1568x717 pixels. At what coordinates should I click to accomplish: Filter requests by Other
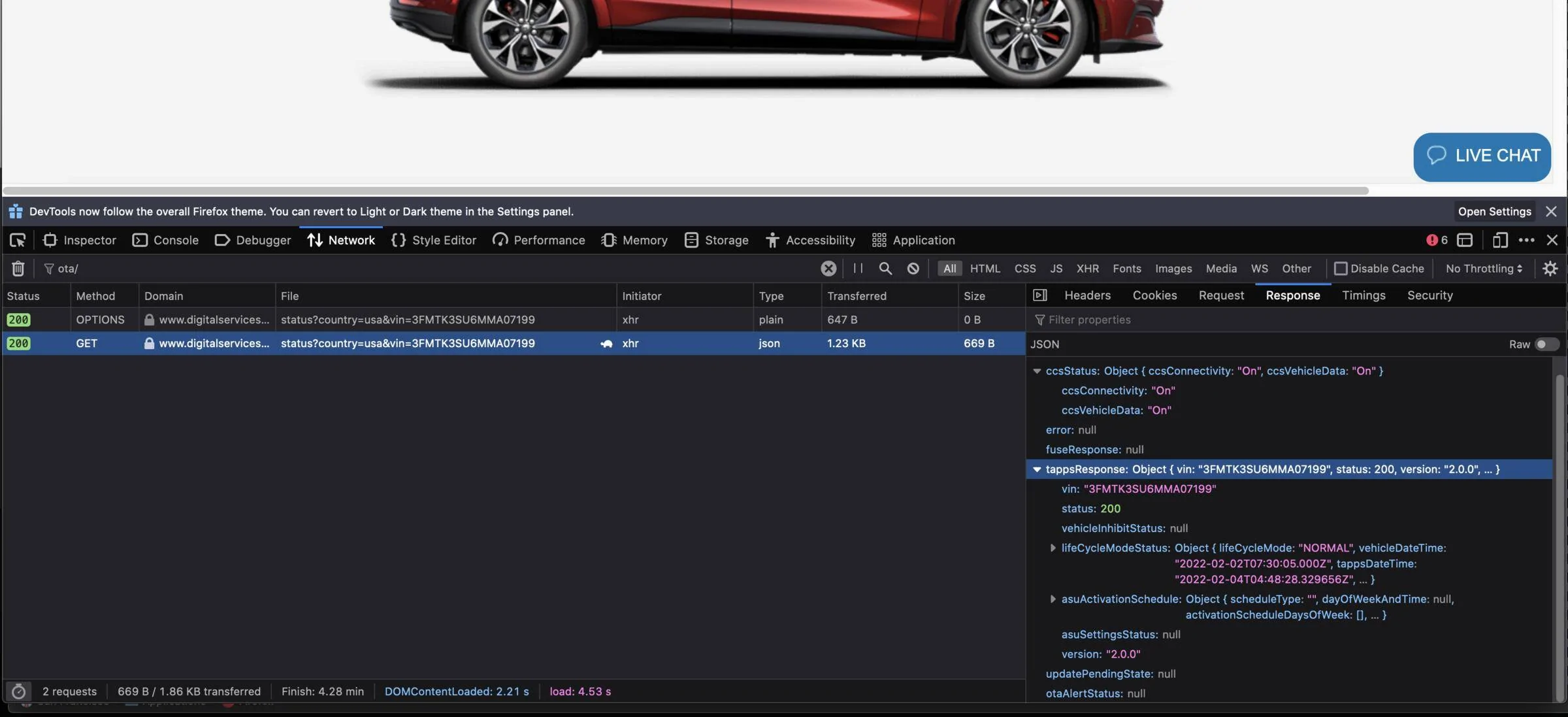1296,269
